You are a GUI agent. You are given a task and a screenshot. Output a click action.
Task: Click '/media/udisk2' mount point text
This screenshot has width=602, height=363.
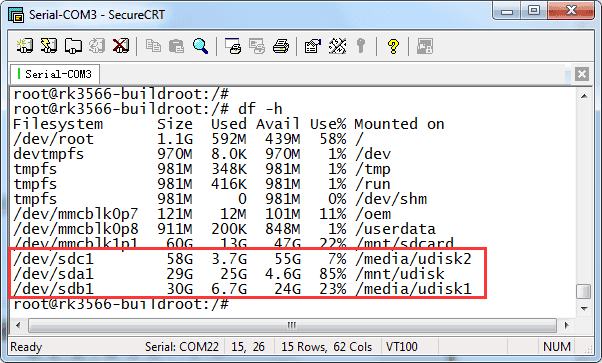pyautogui.click(x=413, y=259)
